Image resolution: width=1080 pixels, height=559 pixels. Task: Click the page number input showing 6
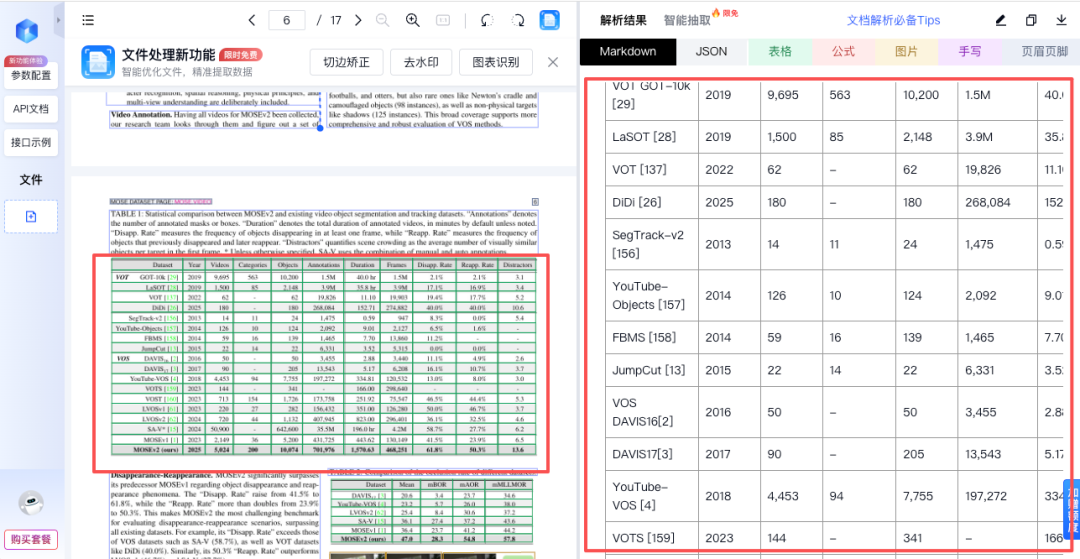(286, 20)
